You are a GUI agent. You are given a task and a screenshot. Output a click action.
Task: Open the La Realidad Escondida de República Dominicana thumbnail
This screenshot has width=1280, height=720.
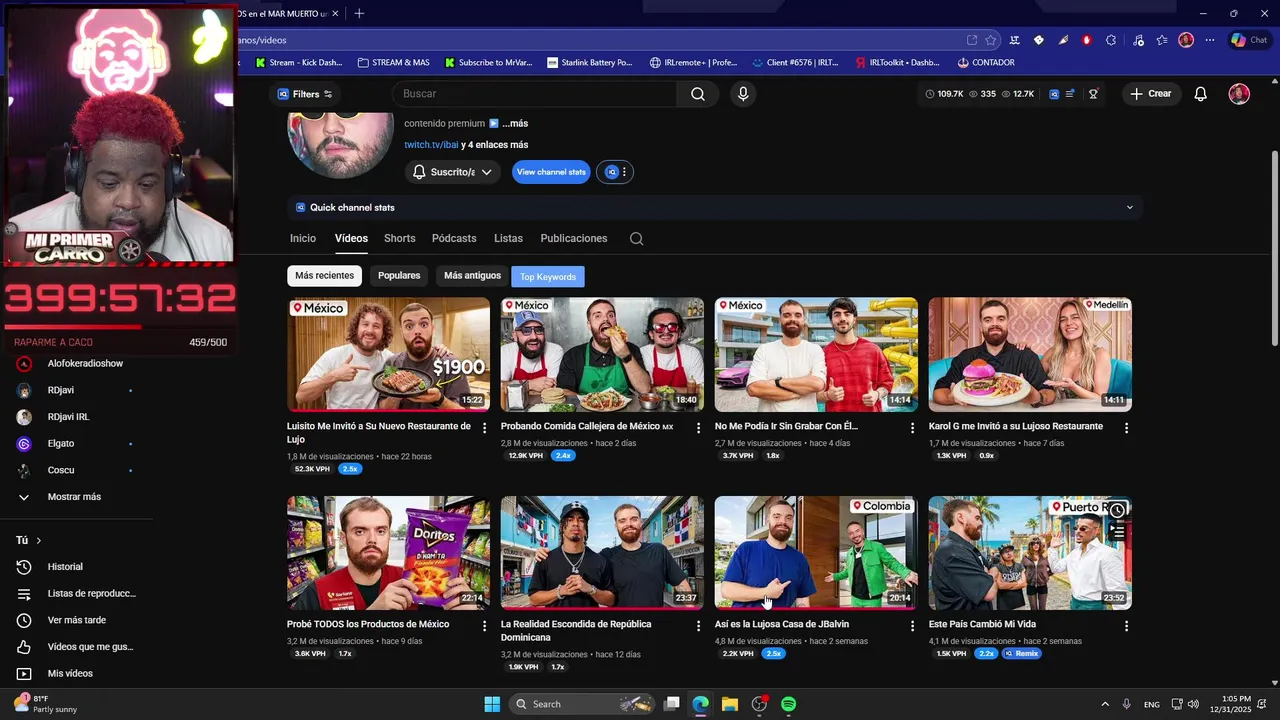point(602,553)
